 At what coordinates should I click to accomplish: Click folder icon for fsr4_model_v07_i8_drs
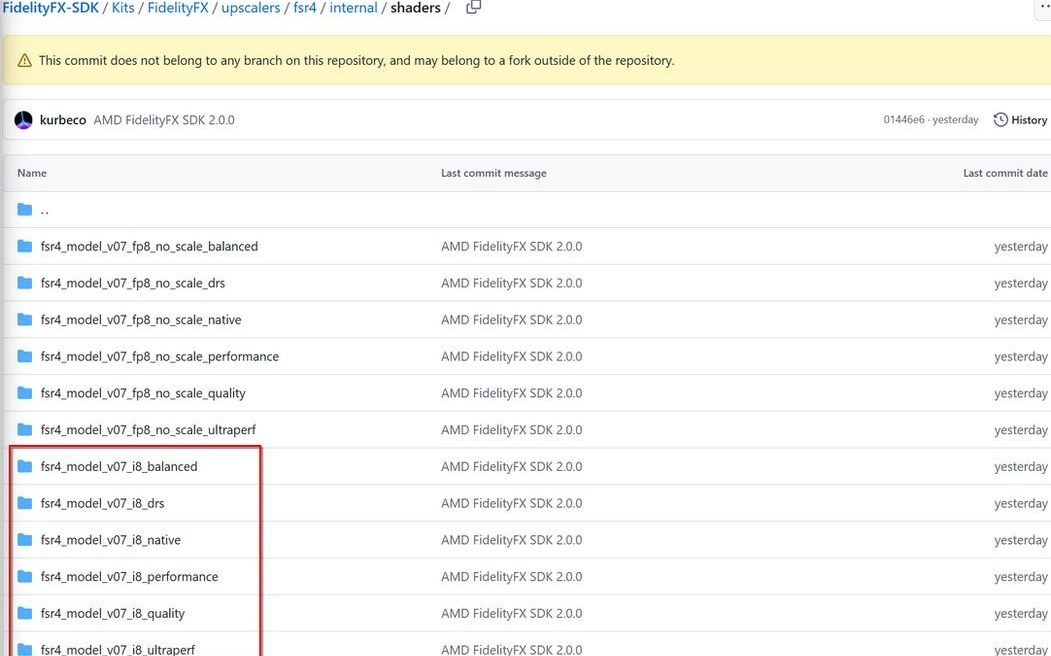25,503
